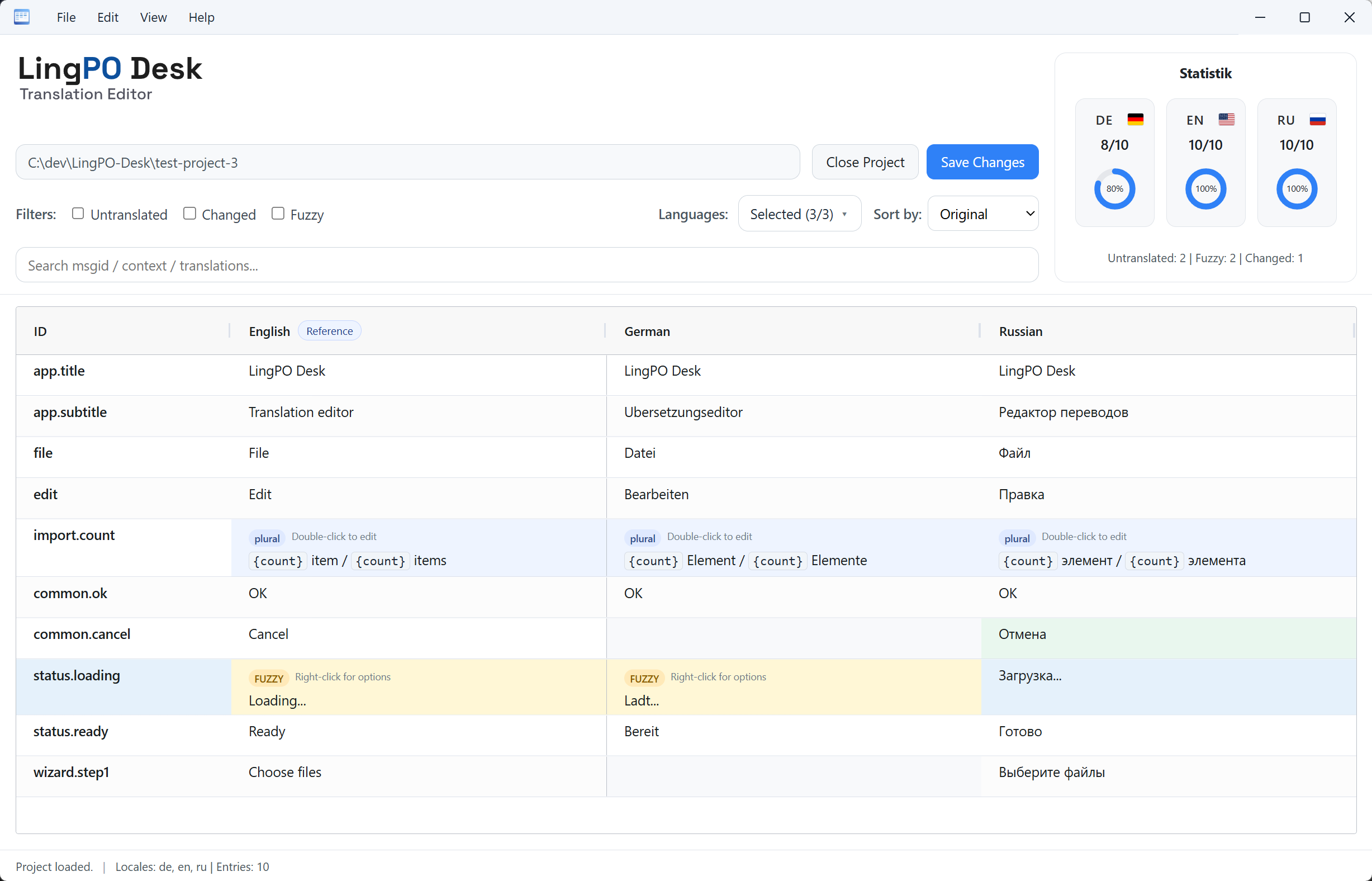Click the German flag icon in Statistik
This screenshot has height=881, width=1372.
pos(1136,120)
